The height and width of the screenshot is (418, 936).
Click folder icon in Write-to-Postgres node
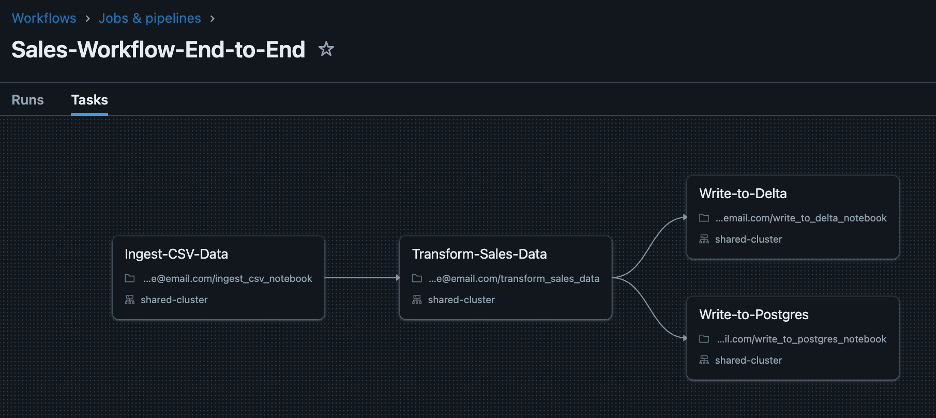(x=704, y=339)
